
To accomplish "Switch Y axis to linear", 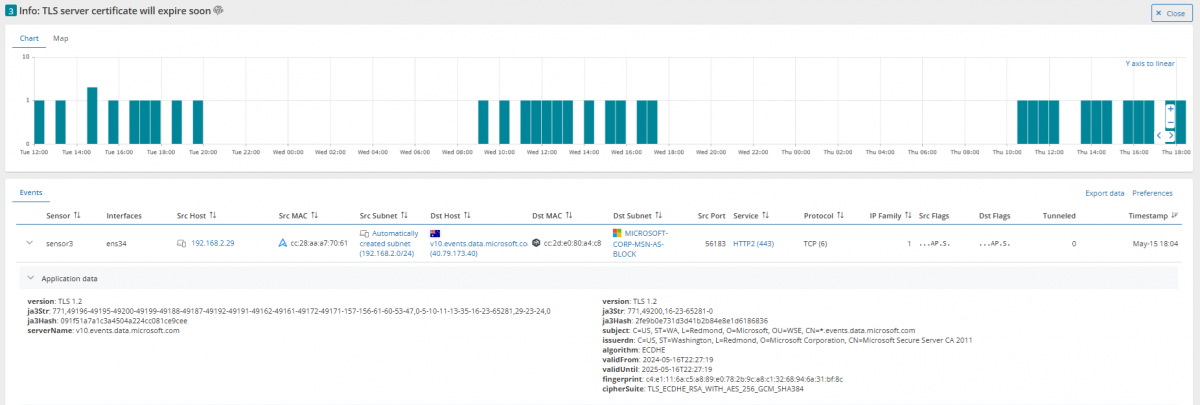I will pyautogui.click(x=1150, y=63).
